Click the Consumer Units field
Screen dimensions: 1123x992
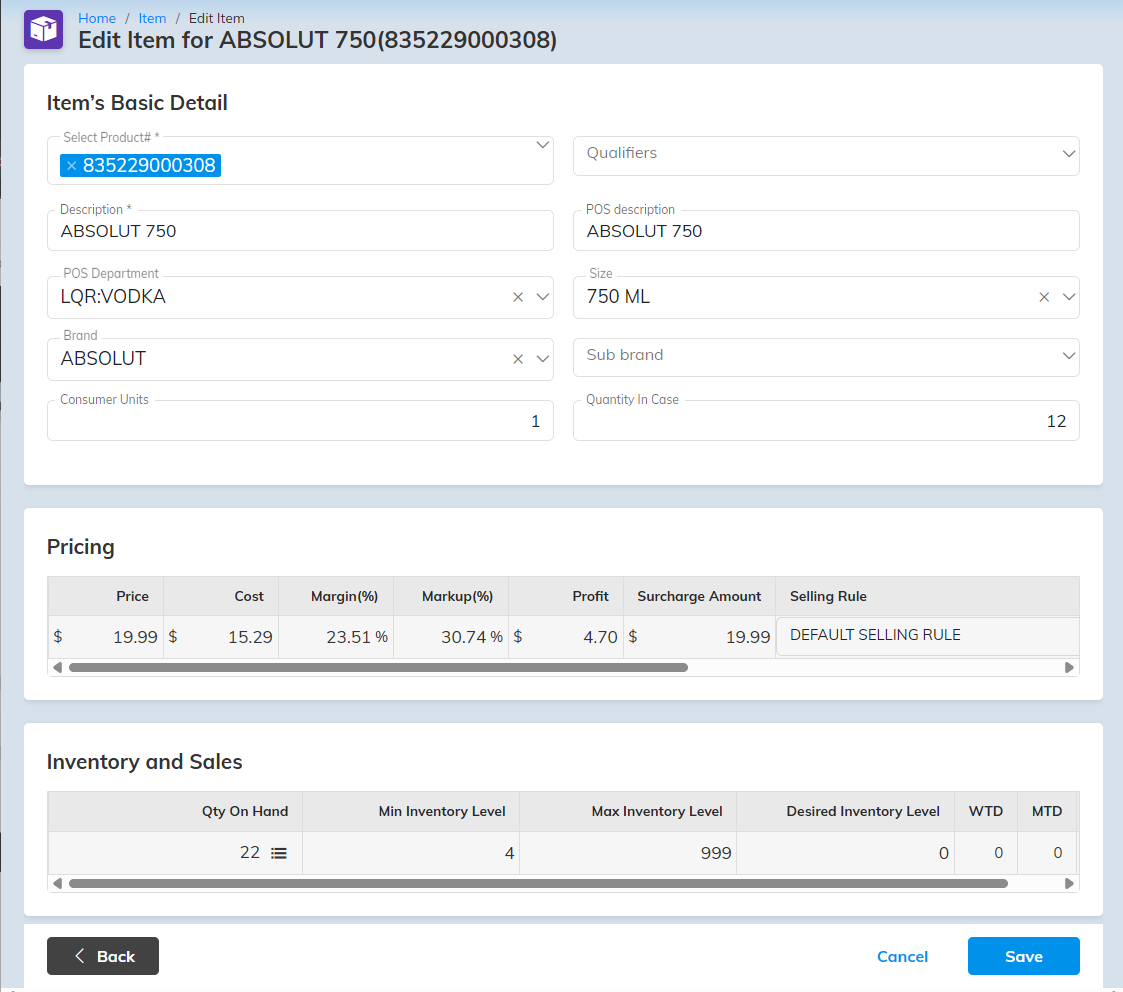point(300,420)
